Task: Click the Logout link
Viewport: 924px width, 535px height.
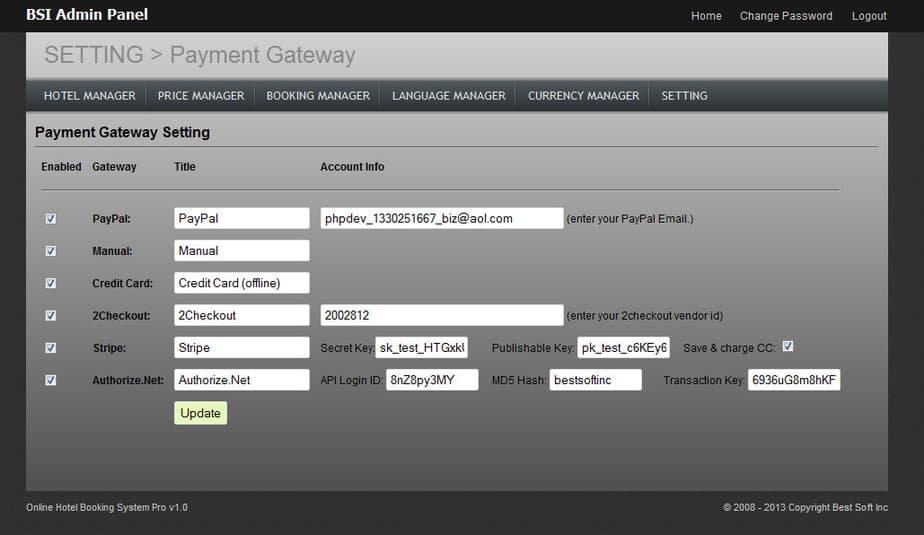Action: point(869,16)
